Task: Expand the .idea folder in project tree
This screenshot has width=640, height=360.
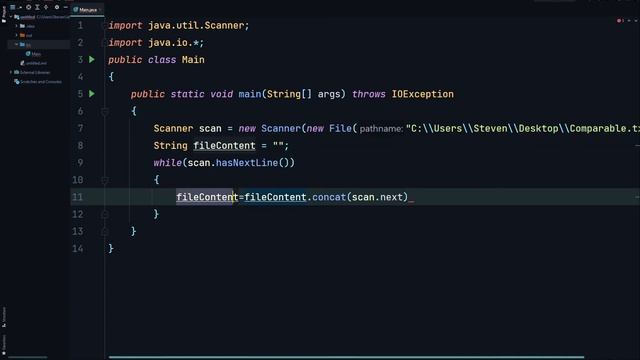Action: point(17,26)
